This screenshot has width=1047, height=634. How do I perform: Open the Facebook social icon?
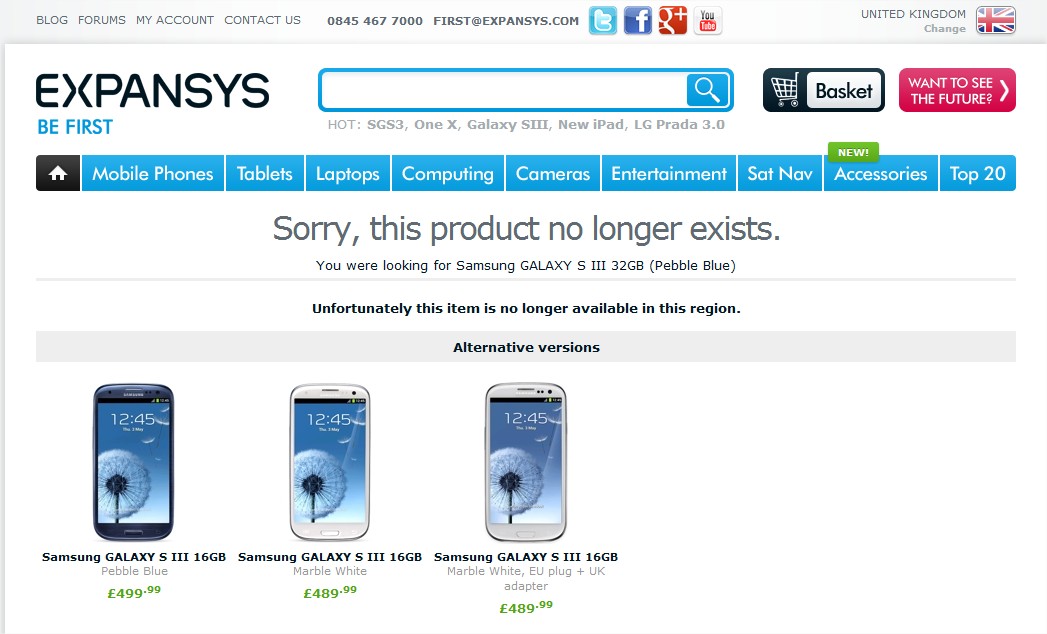point(638,21)
